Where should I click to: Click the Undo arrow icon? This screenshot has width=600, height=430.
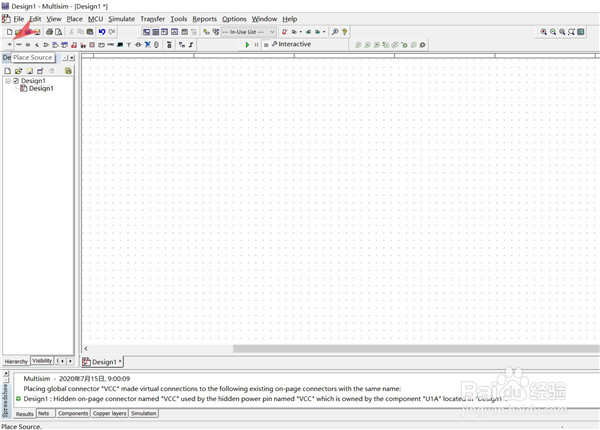point(102,32)
